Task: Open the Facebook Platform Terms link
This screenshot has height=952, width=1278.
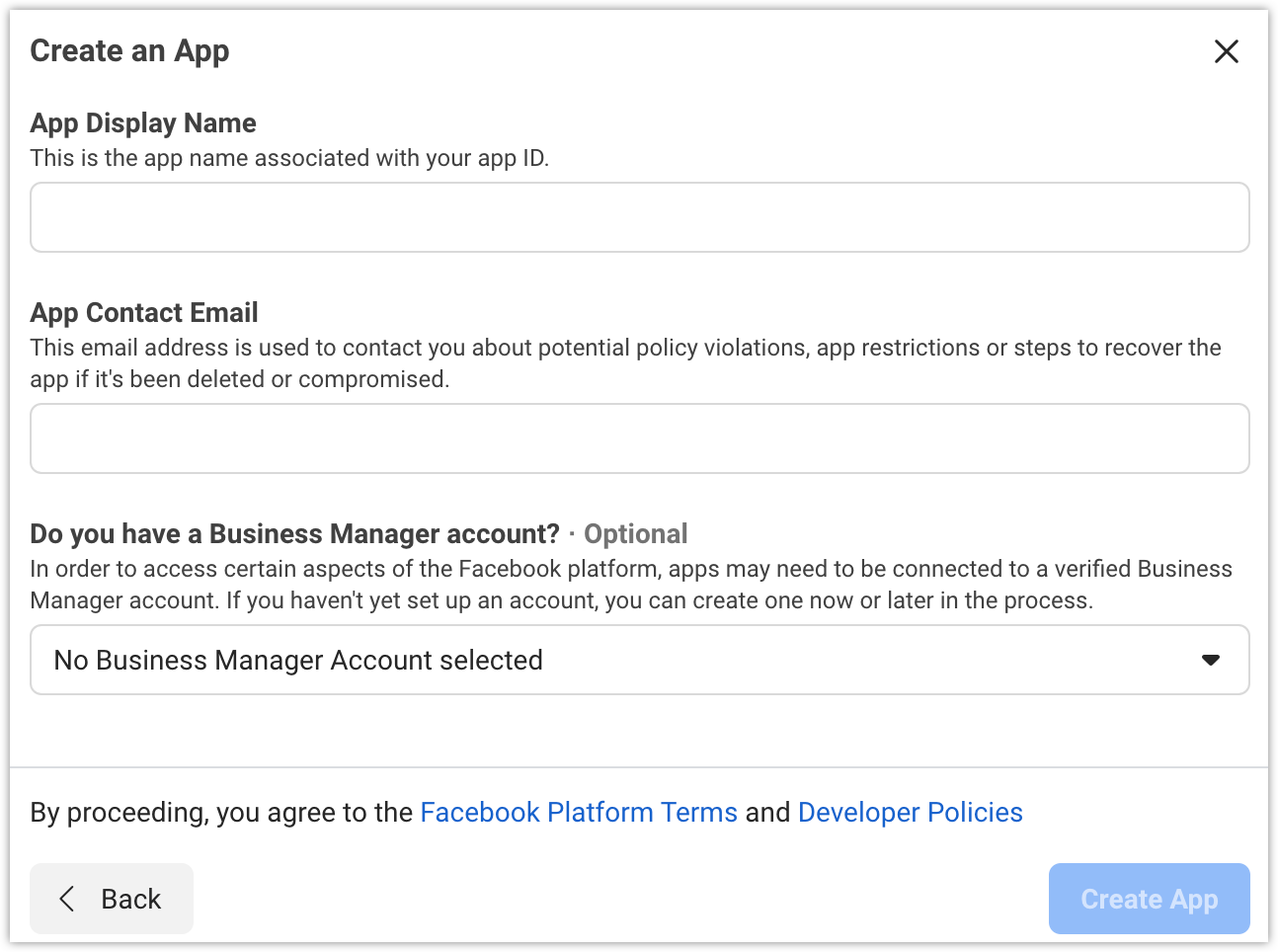Action: (x=579, y=812)
